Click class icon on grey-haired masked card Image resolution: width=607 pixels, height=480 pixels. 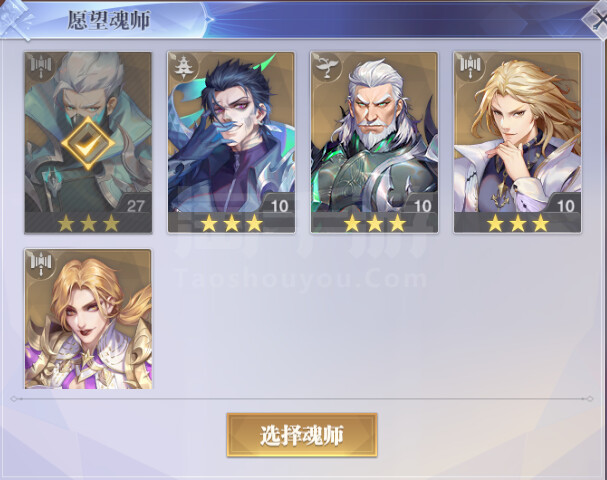click(x=41, y=67)
